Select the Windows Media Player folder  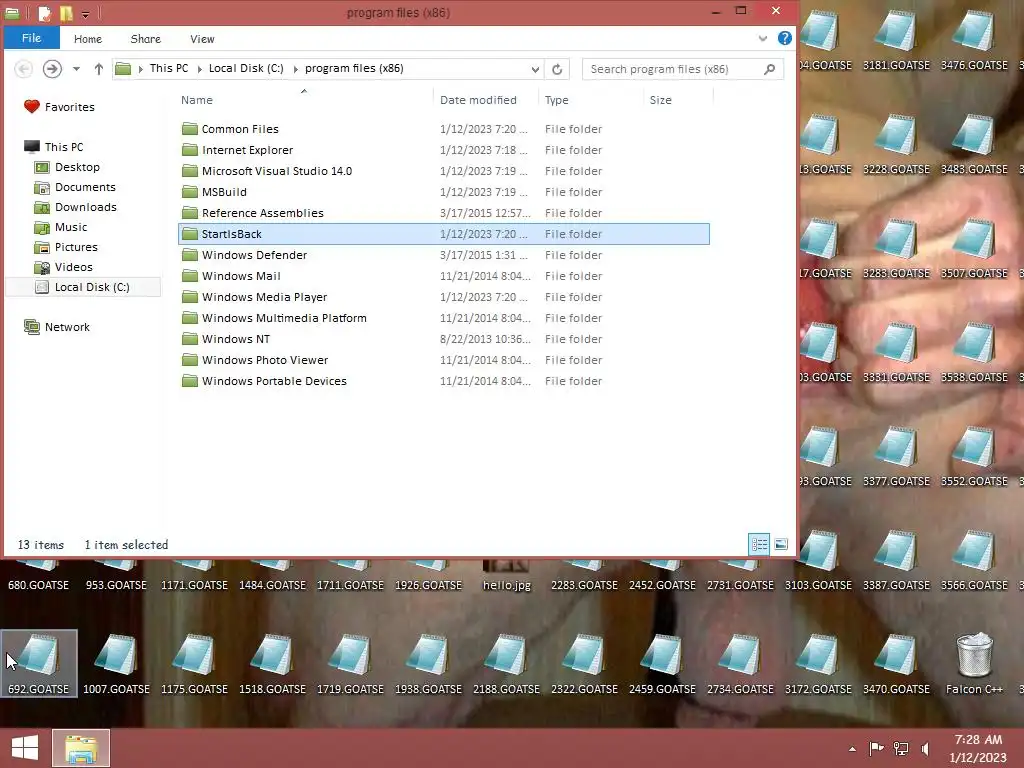pyautogui.click(x=264, y=297)
